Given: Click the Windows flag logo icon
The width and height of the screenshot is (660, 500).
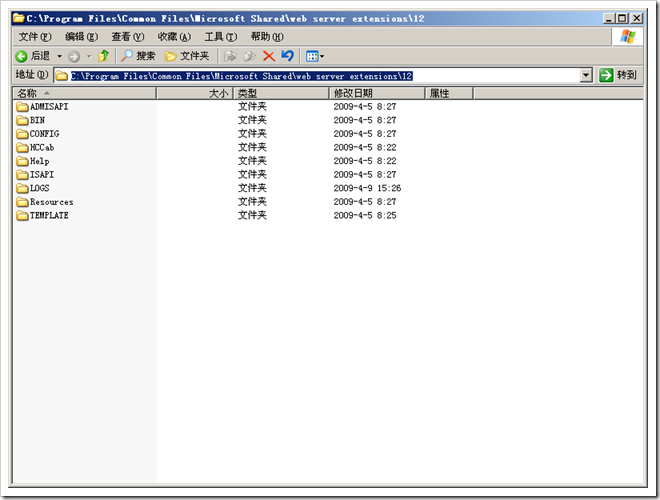Looking at the screenshot, I should (x=627, y=37).
